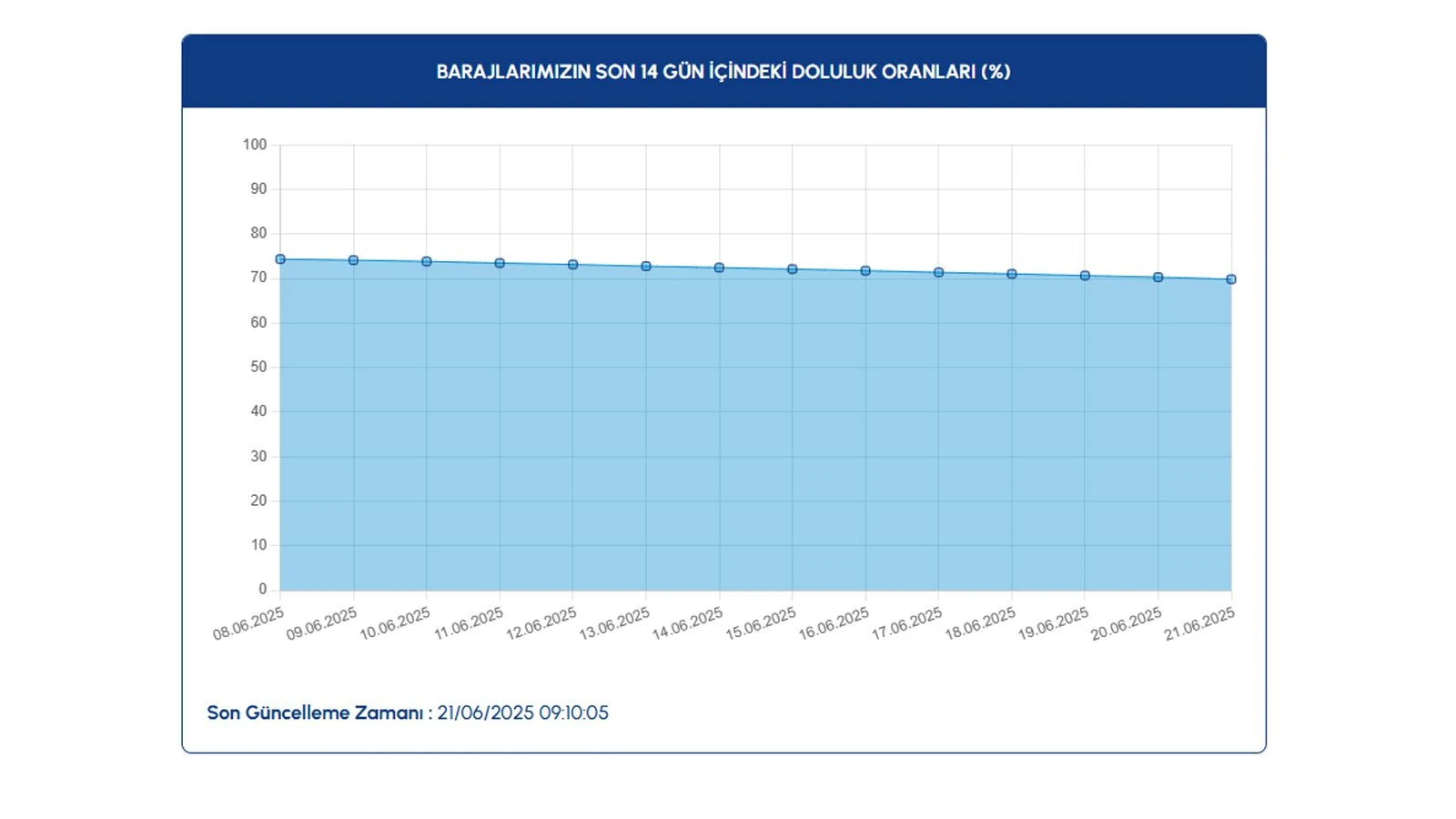
Task: Click the x-axis label 16.06.2025
Action: (834, 624)
